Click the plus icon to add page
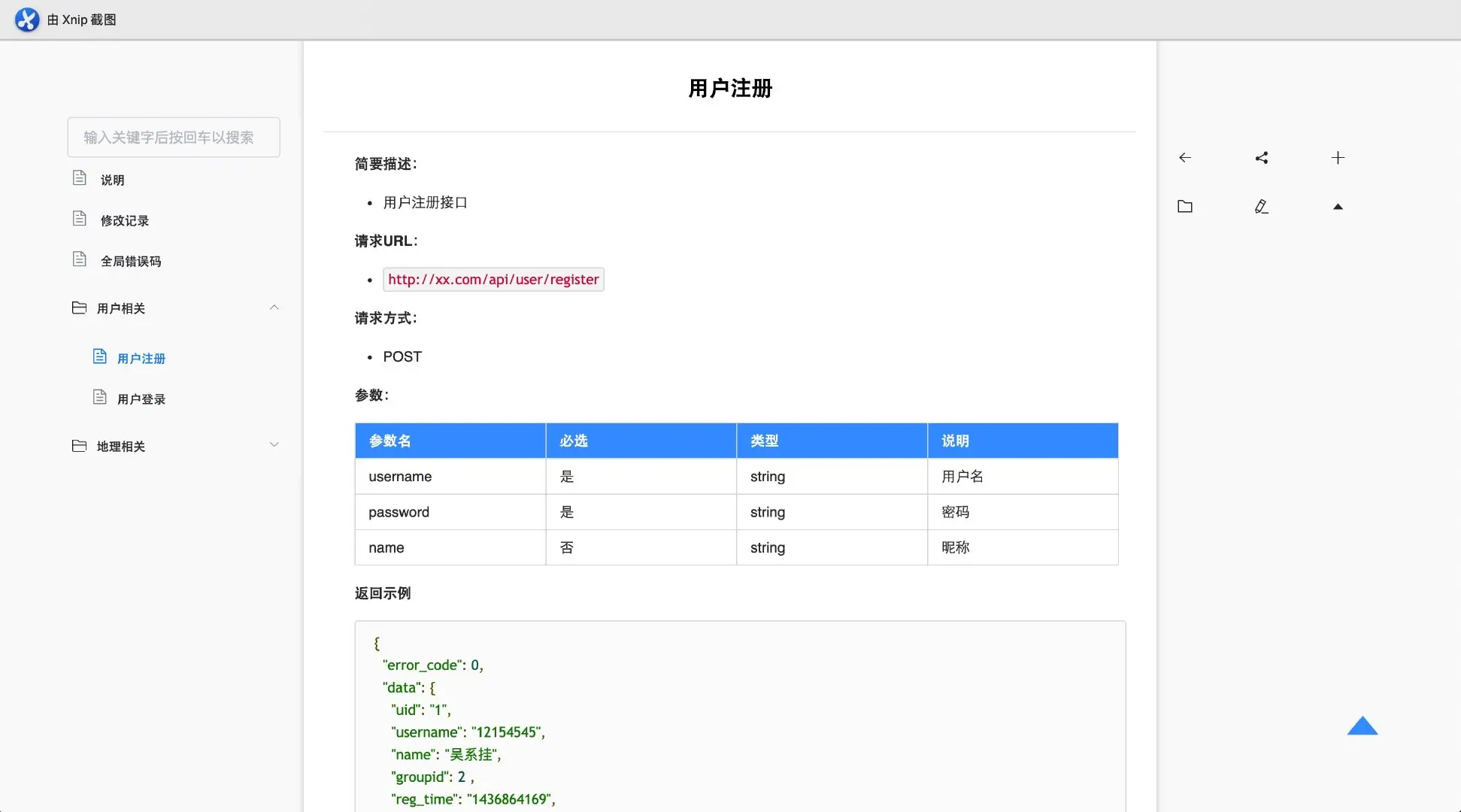 pos(1338,158)
